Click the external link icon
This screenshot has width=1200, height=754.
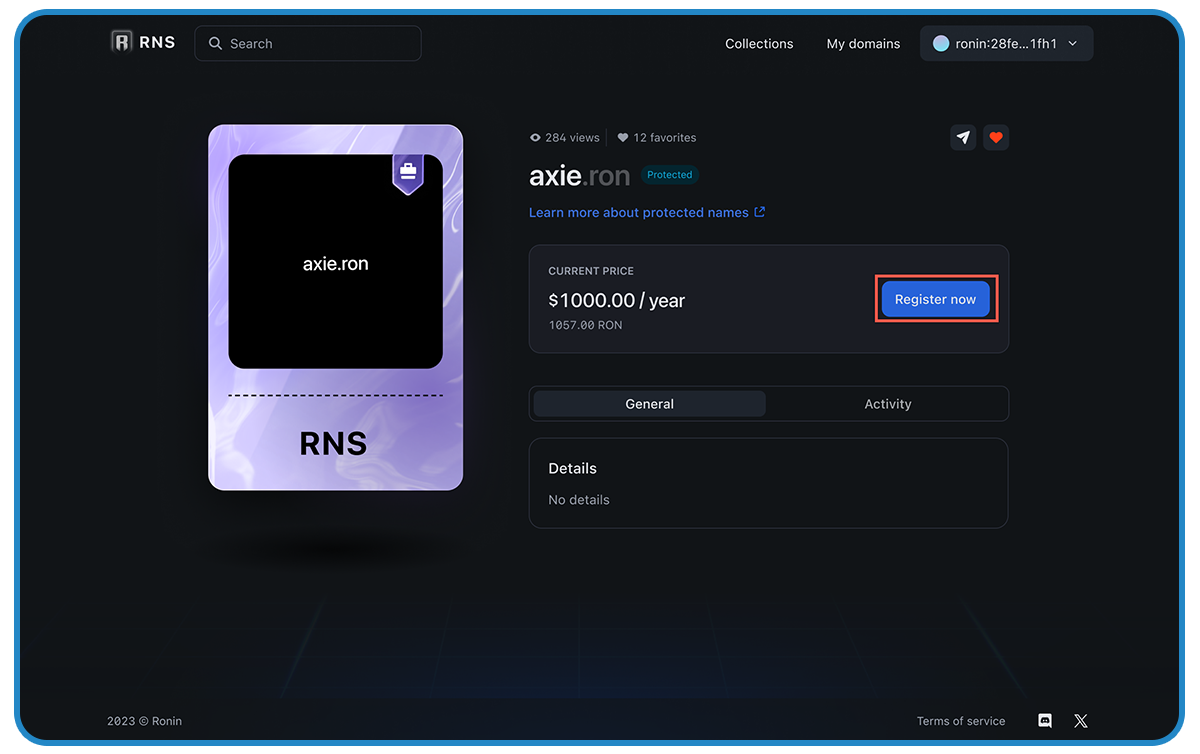[760, 212]
